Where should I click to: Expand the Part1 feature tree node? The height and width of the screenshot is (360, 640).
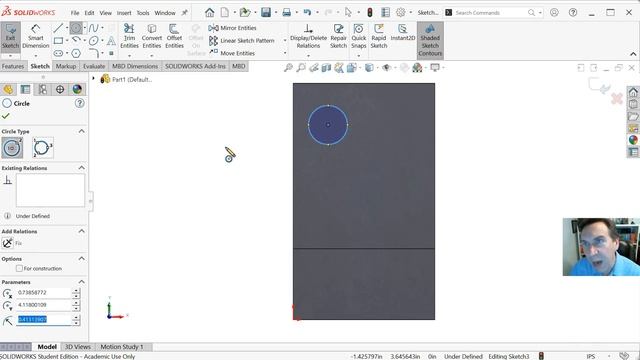[x=93, y=79]
